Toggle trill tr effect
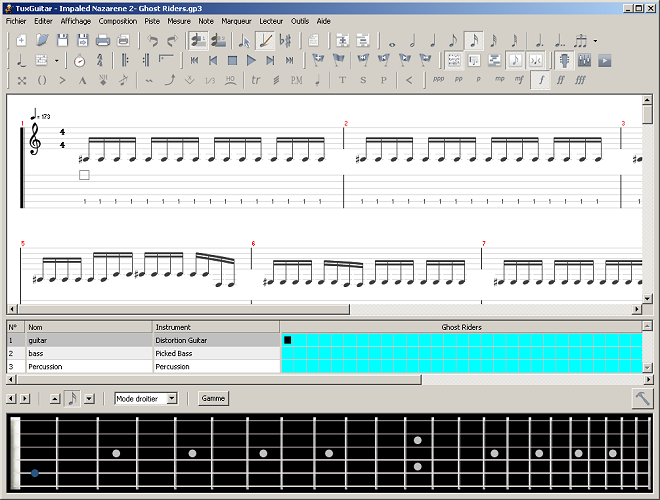Viewport: 660px width, 500px height. click(255, 80)
